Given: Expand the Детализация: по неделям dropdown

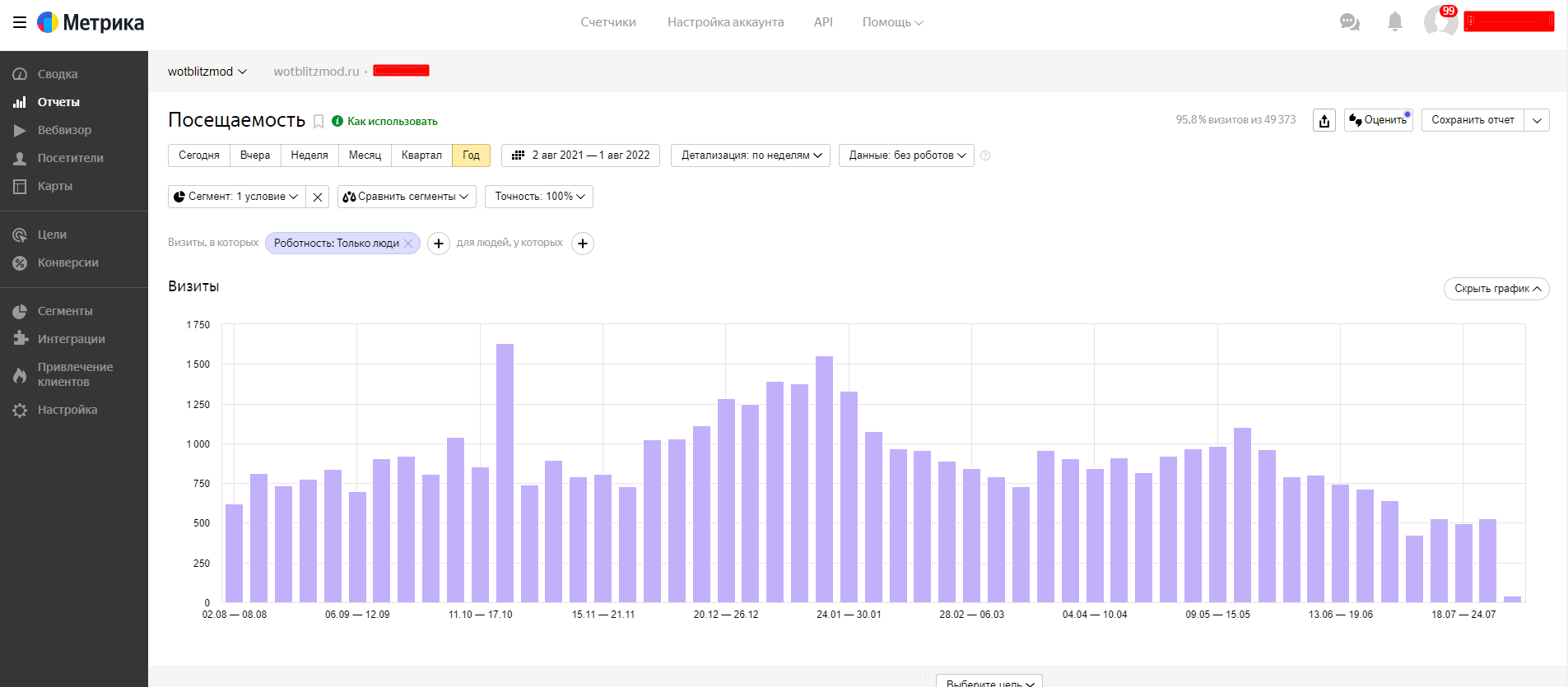Looking at the screenshot, I should click(x=751, y=156).
